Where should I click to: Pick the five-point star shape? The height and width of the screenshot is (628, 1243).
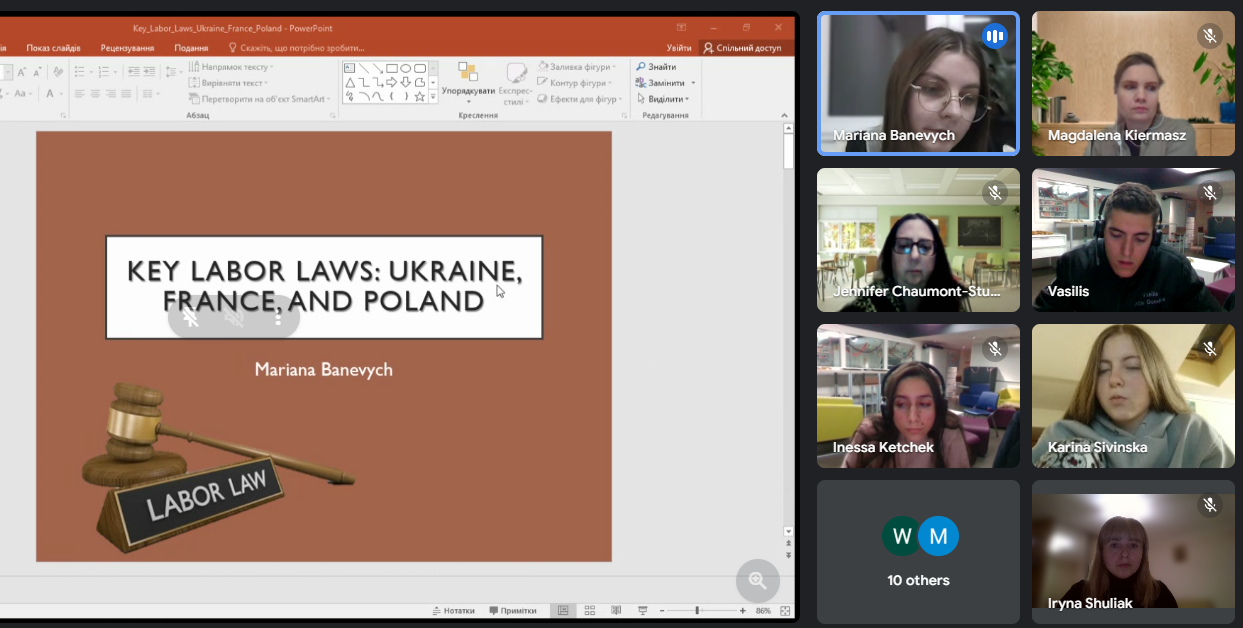tap(419, 97)
